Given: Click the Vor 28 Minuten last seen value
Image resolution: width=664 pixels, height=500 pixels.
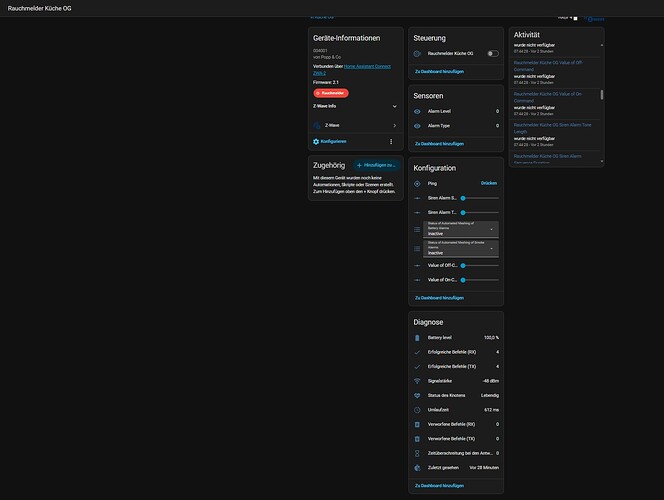Looking at the screenshot, I should (x=484, y=468).
